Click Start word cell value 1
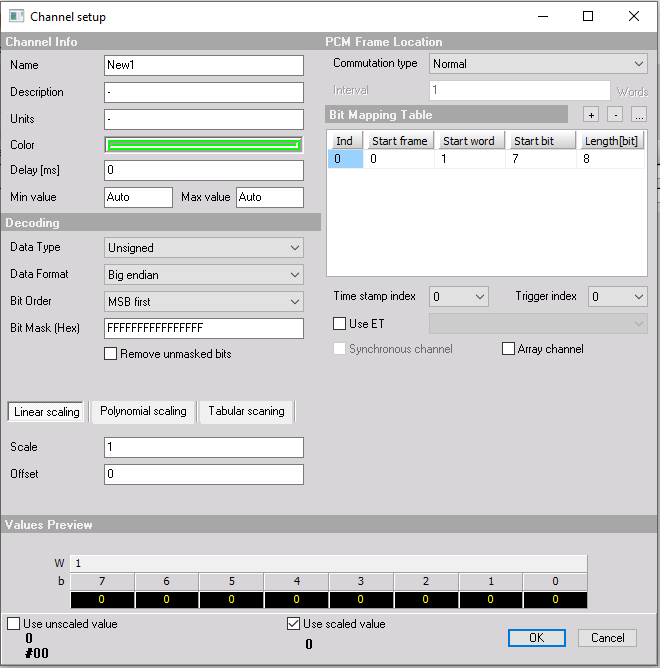The image size is (660, 668). click(470, 159)
